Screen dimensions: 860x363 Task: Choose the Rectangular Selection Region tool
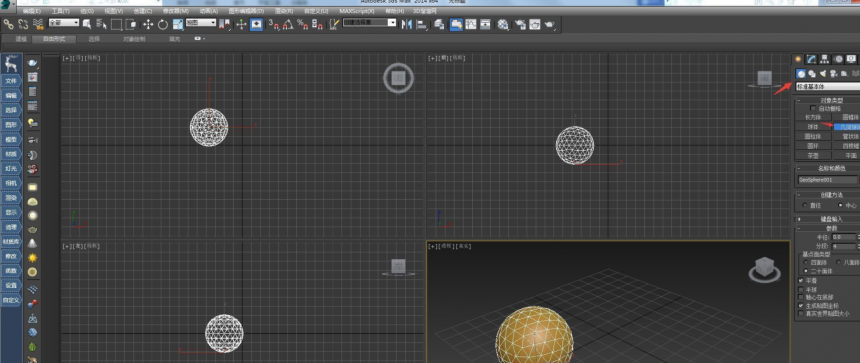116,24
